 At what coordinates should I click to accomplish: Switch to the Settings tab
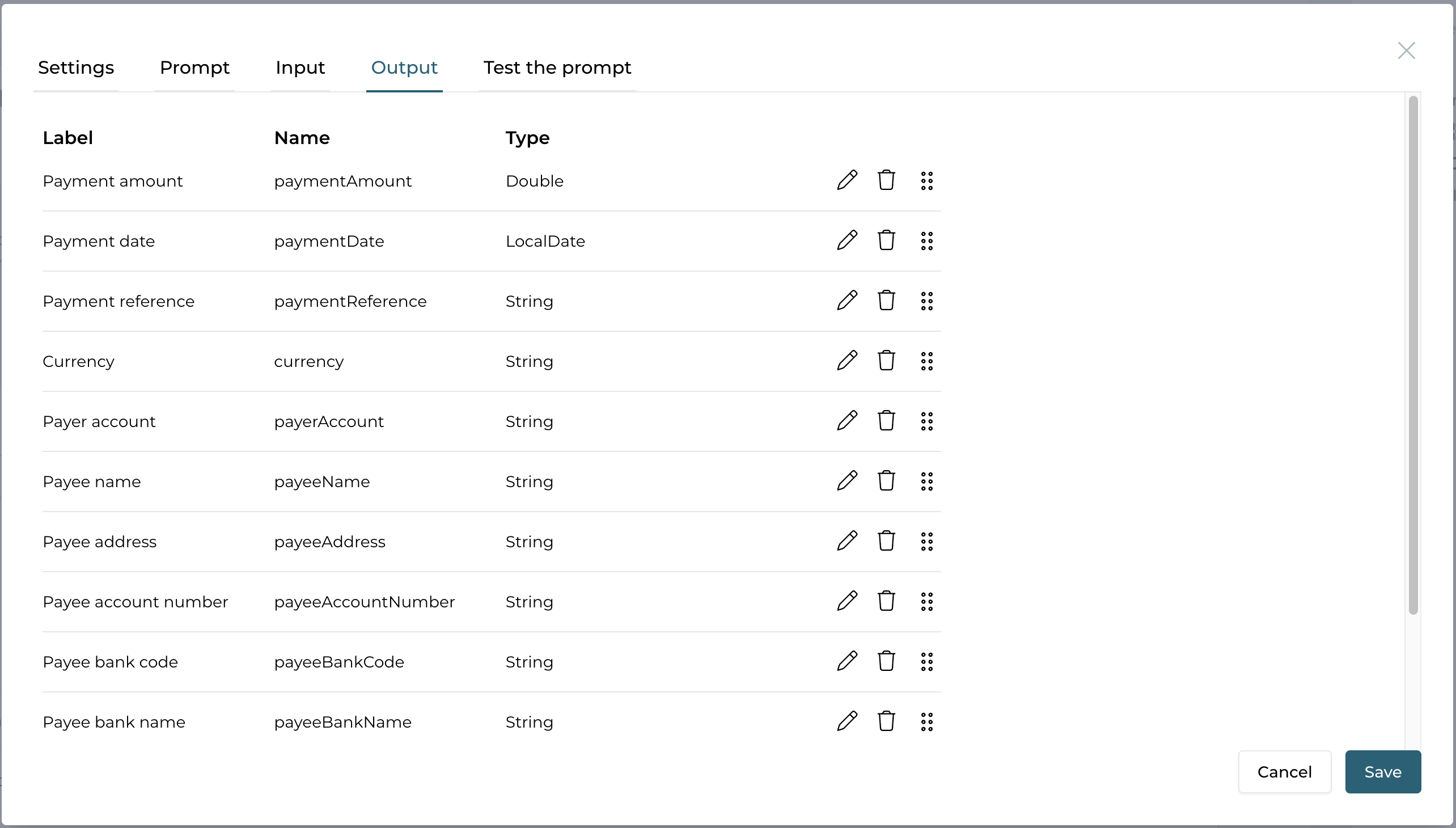tap(76, 67)
